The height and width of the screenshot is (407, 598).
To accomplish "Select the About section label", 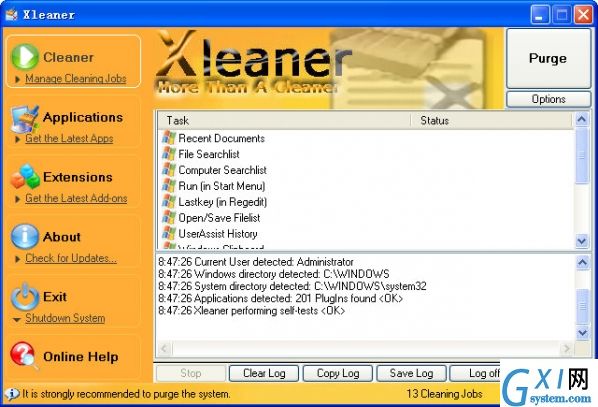I will click(x=61, y=237).
